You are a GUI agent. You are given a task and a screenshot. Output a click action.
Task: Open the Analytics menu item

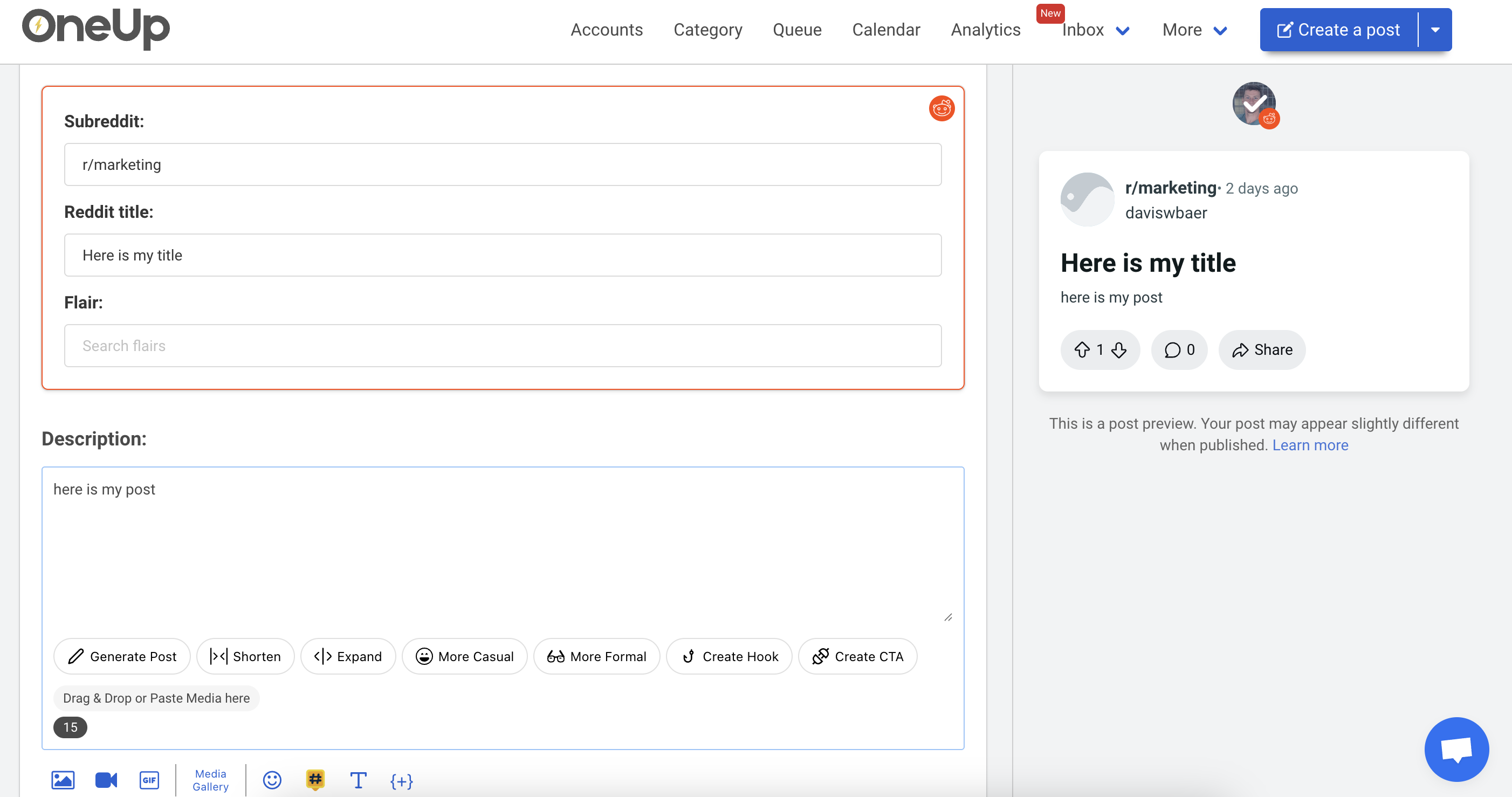[x=986, y=30]
